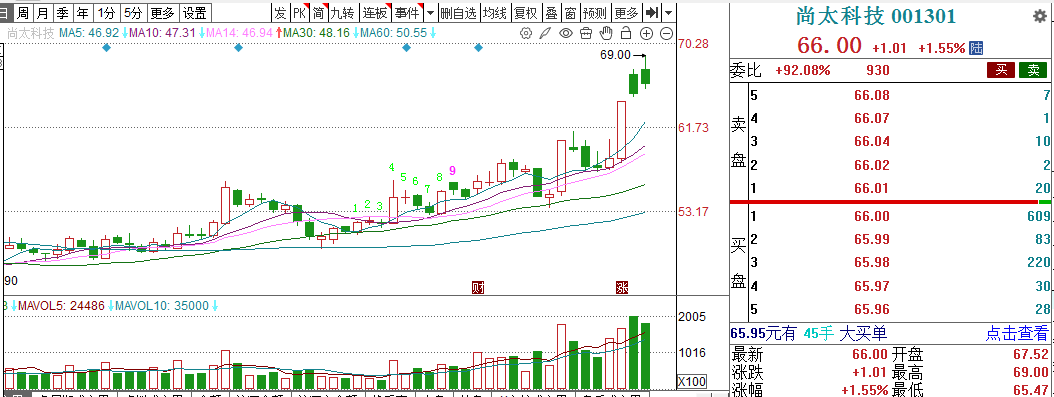Select the drawing pen tool icon

[x=546, y=33]
